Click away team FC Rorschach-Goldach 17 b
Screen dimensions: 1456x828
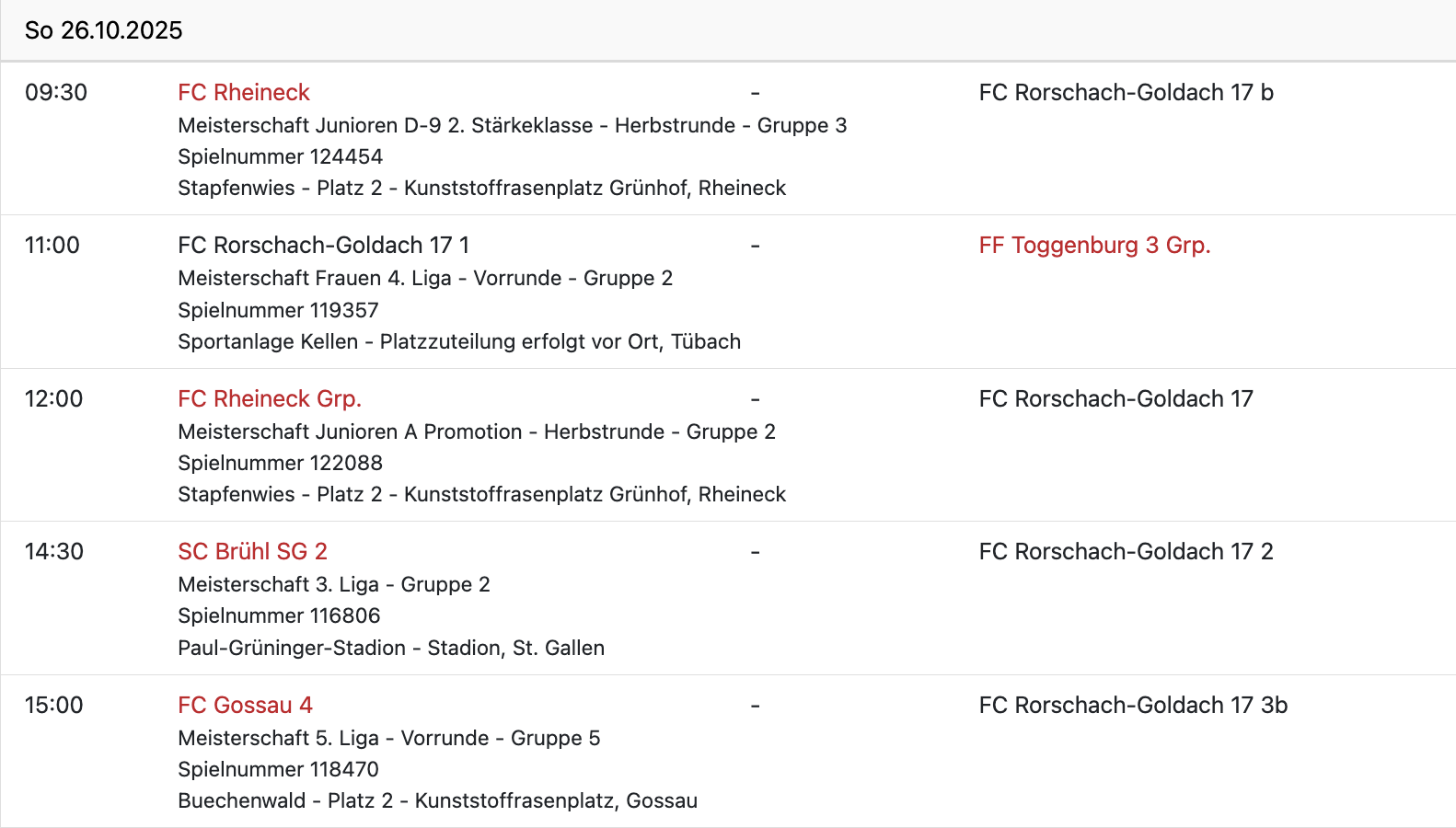(1126, 92)
